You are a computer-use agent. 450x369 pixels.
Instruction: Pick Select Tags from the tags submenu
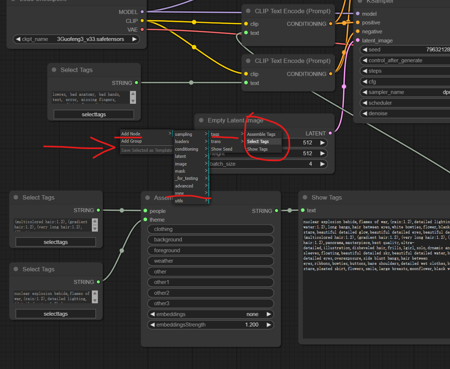(x=263, y=141)
